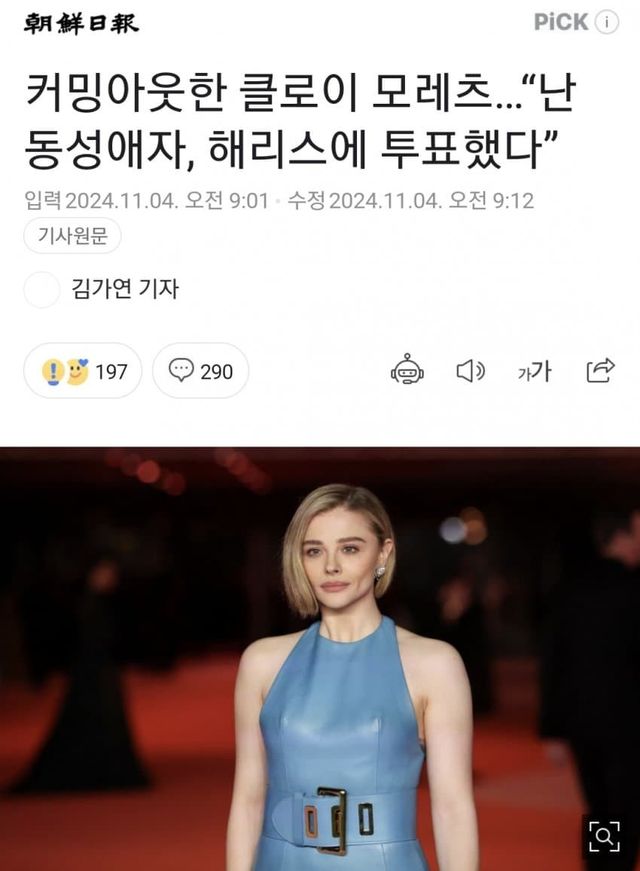Open the Chosun Ilbo newspaper logo

pos(81,24)
